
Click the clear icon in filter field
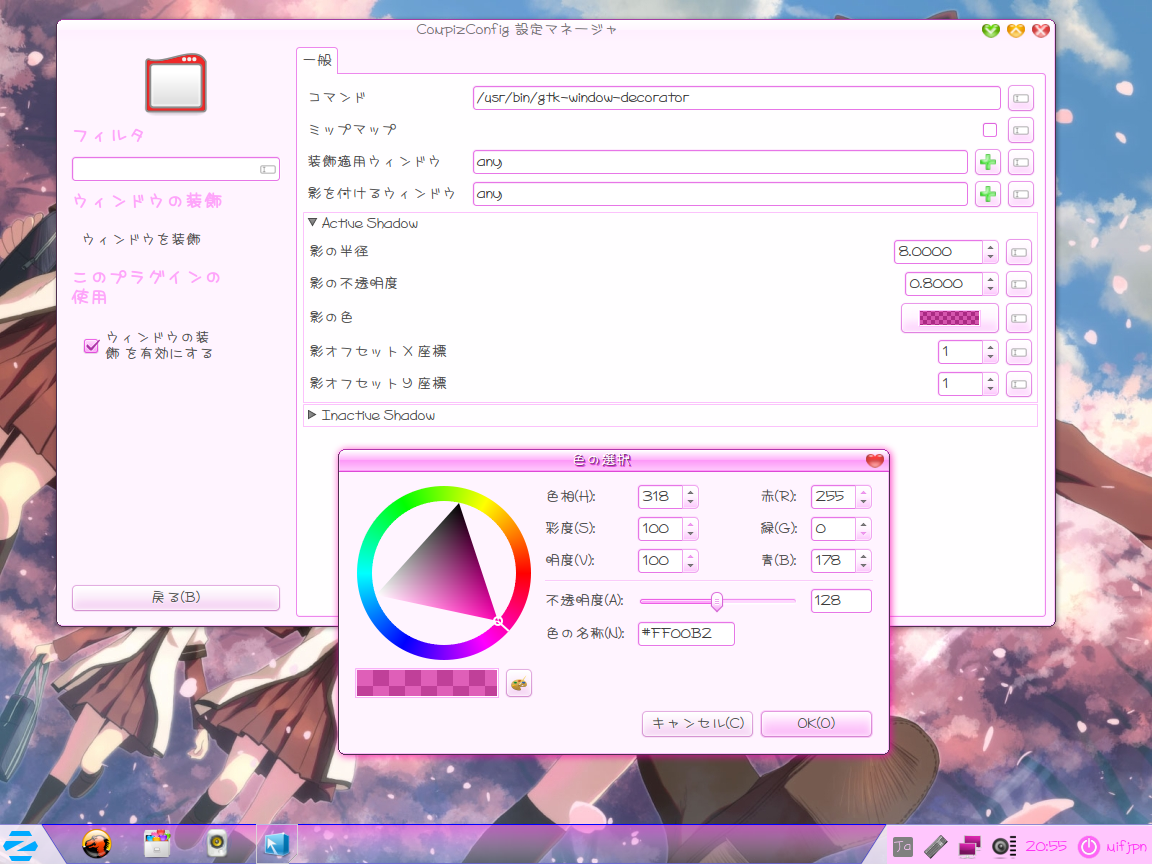point(268,170)
